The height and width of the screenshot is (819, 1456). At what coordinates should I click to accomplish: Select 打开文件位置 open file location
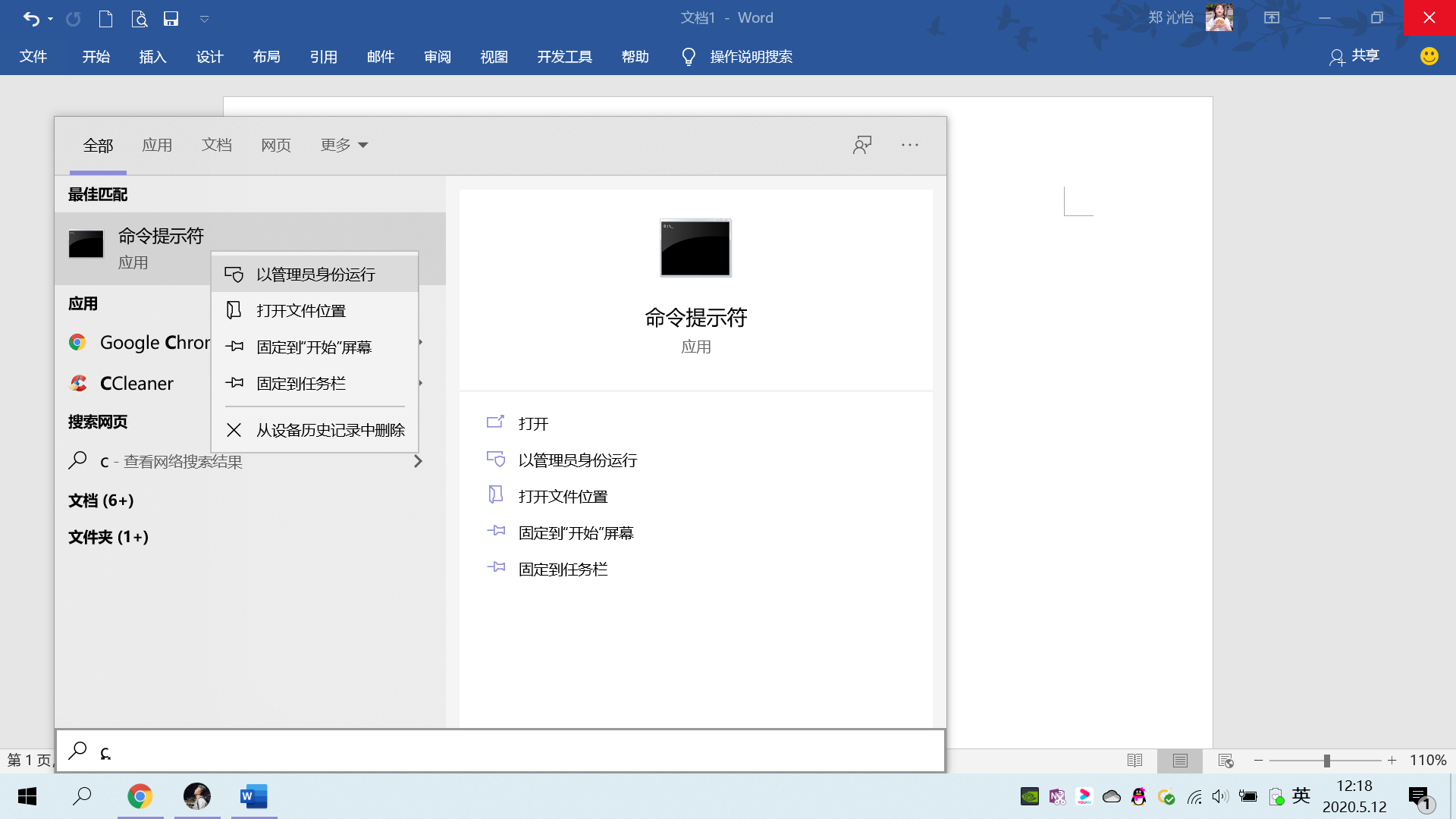tap(300, 310)
